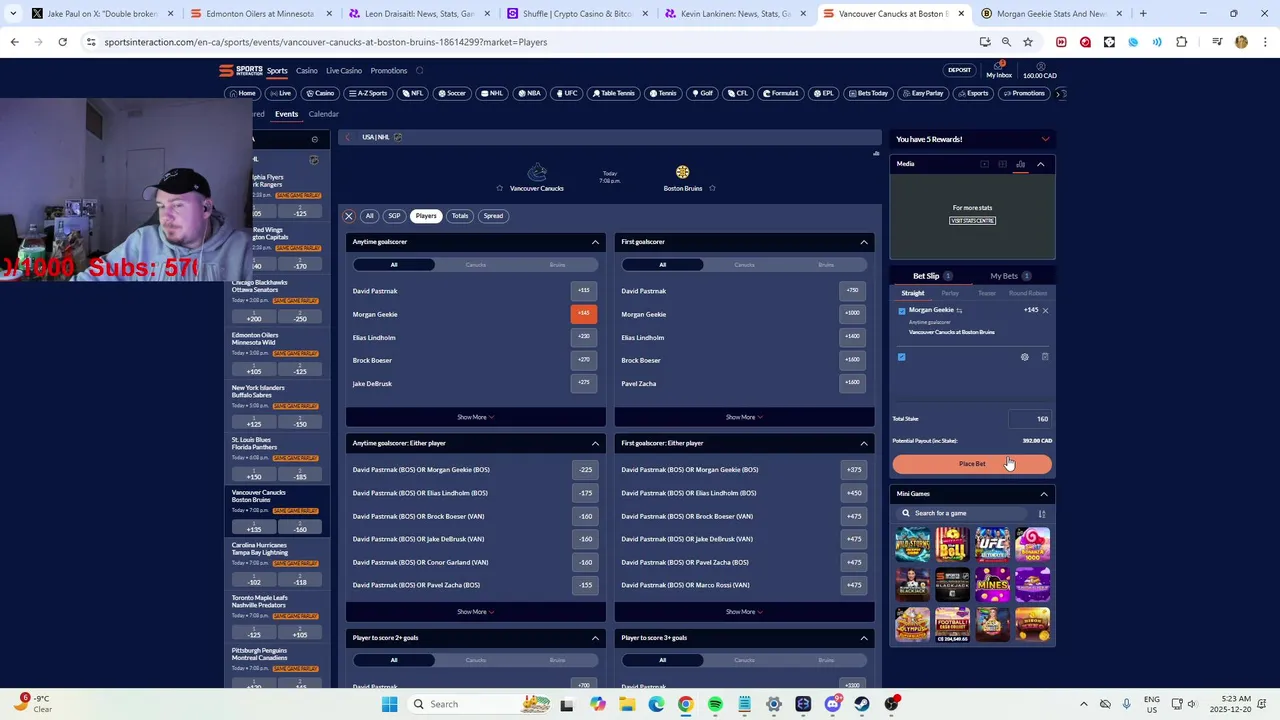Screen dimensions: 1280x720
Task: Toggle the select-all bet slip checkbox
Action: pyautogui.click(x=902, y=357)
